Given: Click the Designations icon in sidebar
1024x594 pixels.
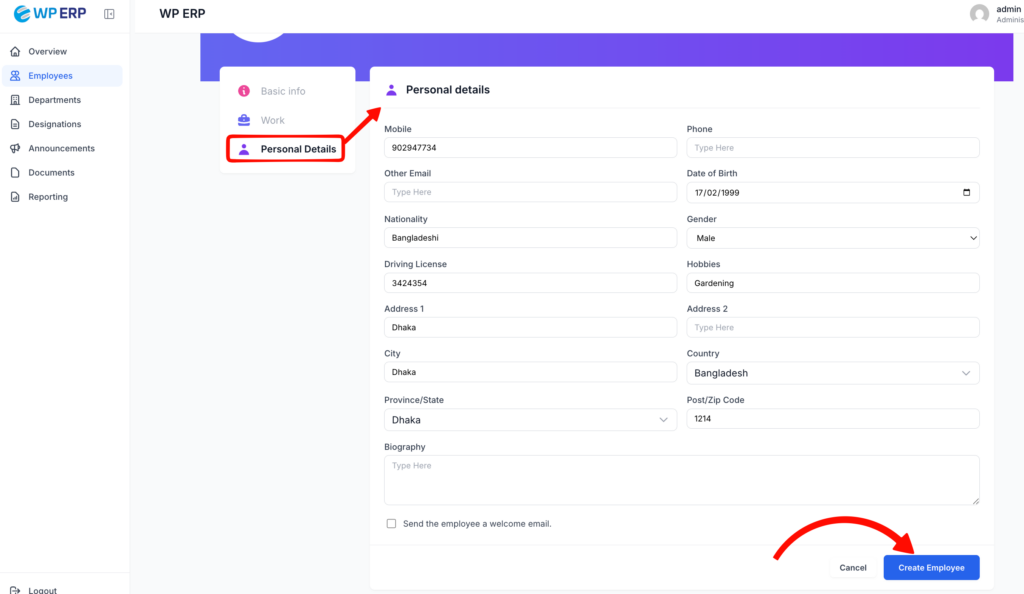Looking at the screenshot, I should [x=15, y=124].
